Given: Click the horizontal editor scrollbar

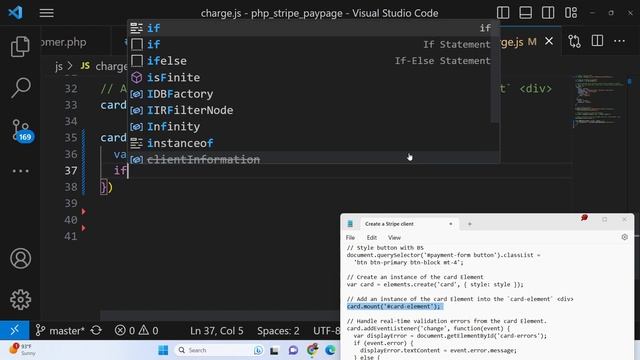Looking at the screenshot, I should pyautogui.click(x=220, y=316).
